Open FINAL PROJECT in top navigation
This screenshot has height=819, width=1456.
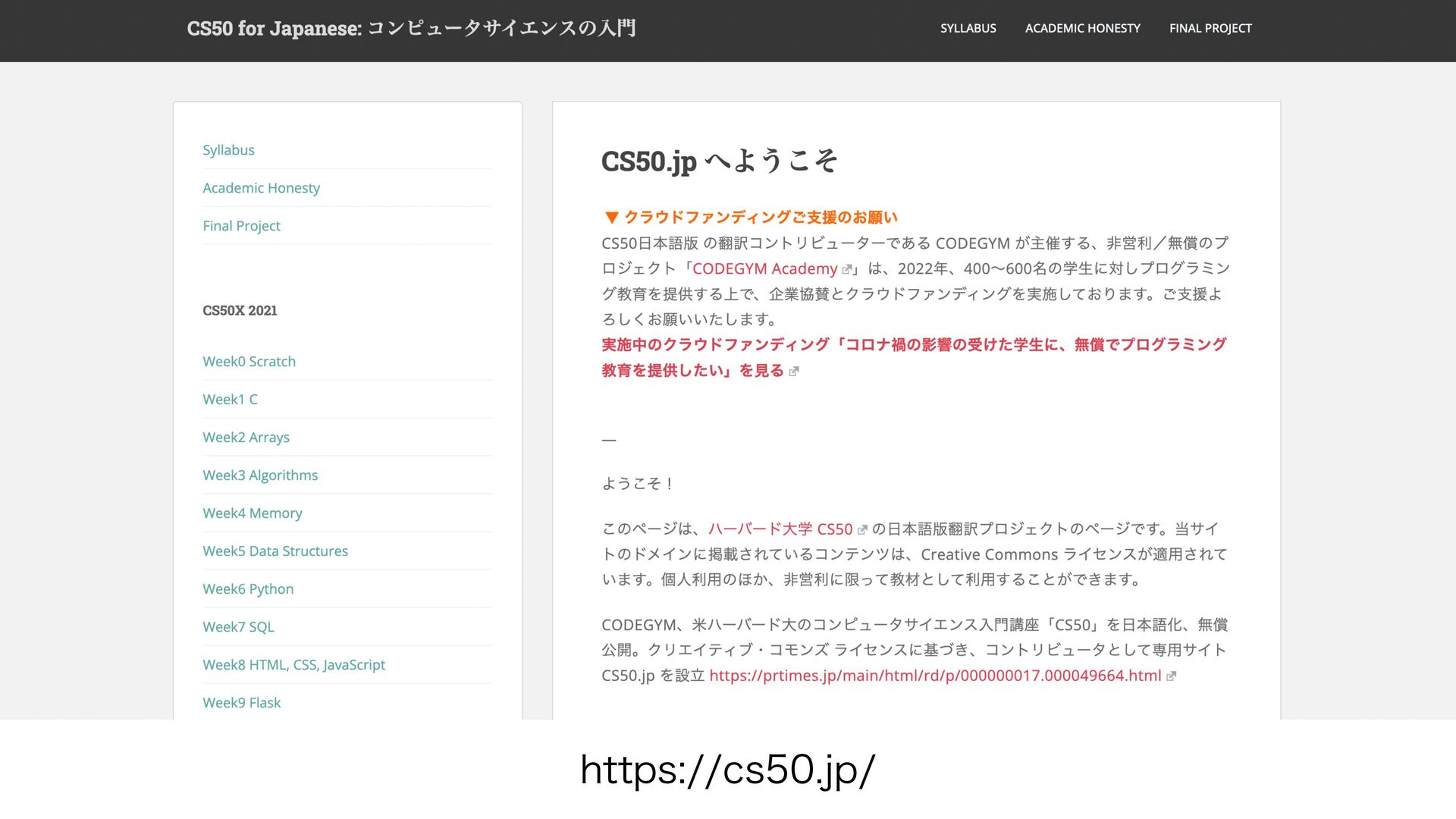(1210, 28)
